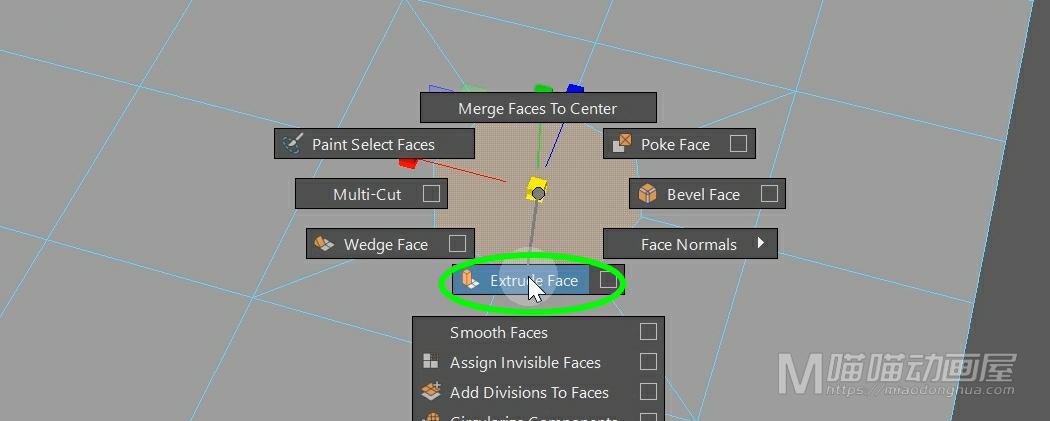Screen dimensions: 1050x421
Task: Click the Extrude Face icon
Action: tap(470, 280)
